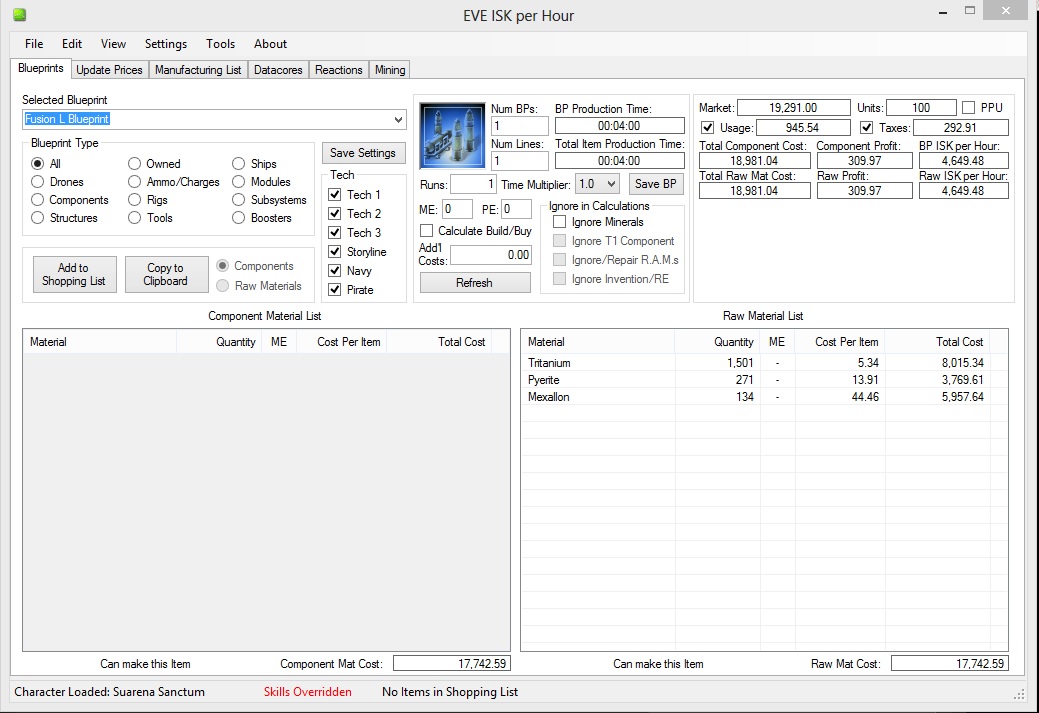Viewport: 1039px width, 713px height.
Task: Select the Ships radio button
Action: (x=239, y=164)
